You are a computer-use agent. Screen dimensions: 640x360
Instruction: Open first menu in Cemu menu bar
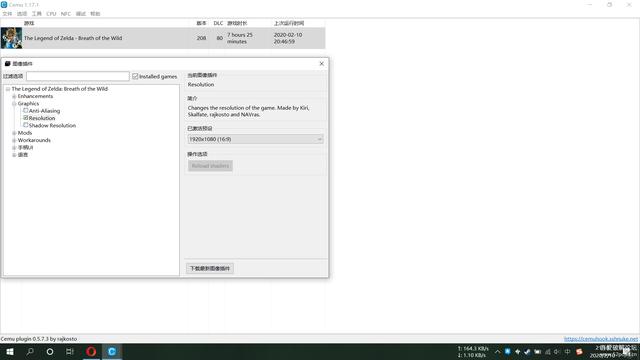pyautogui.click(x=7, y=13)
